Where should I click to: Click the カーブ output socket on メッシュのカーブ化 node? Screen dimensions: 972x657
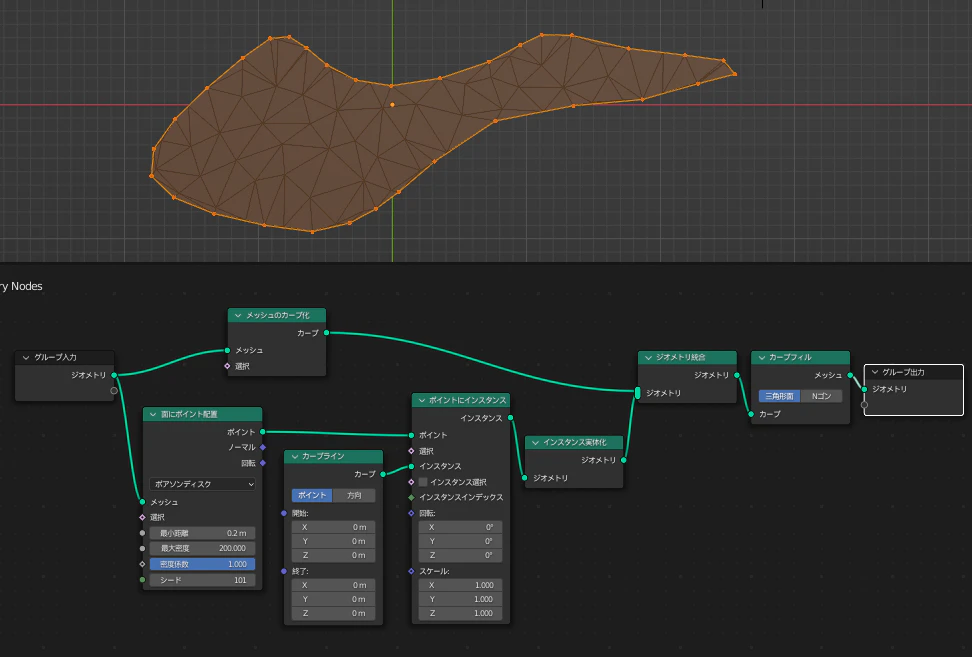[x=326, y=333]
